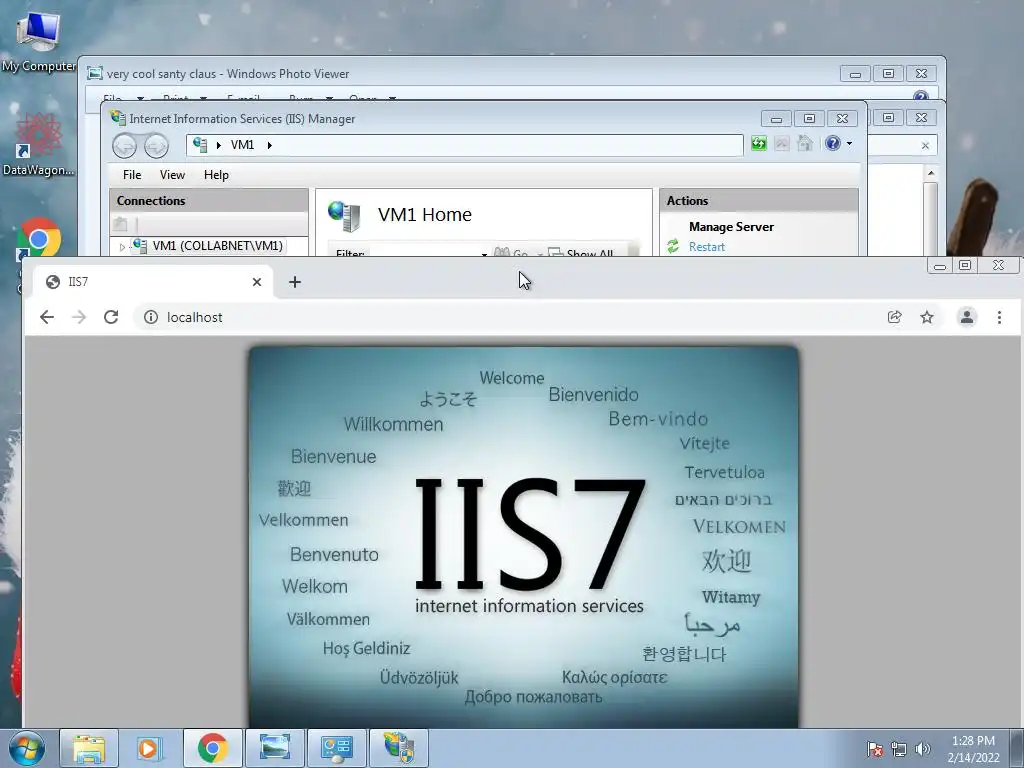Image resolution: width=1024 pixels, height=768 pixels.
Task: Open DataWagon desktop shortcut
Action: click(x=38, y=145)
